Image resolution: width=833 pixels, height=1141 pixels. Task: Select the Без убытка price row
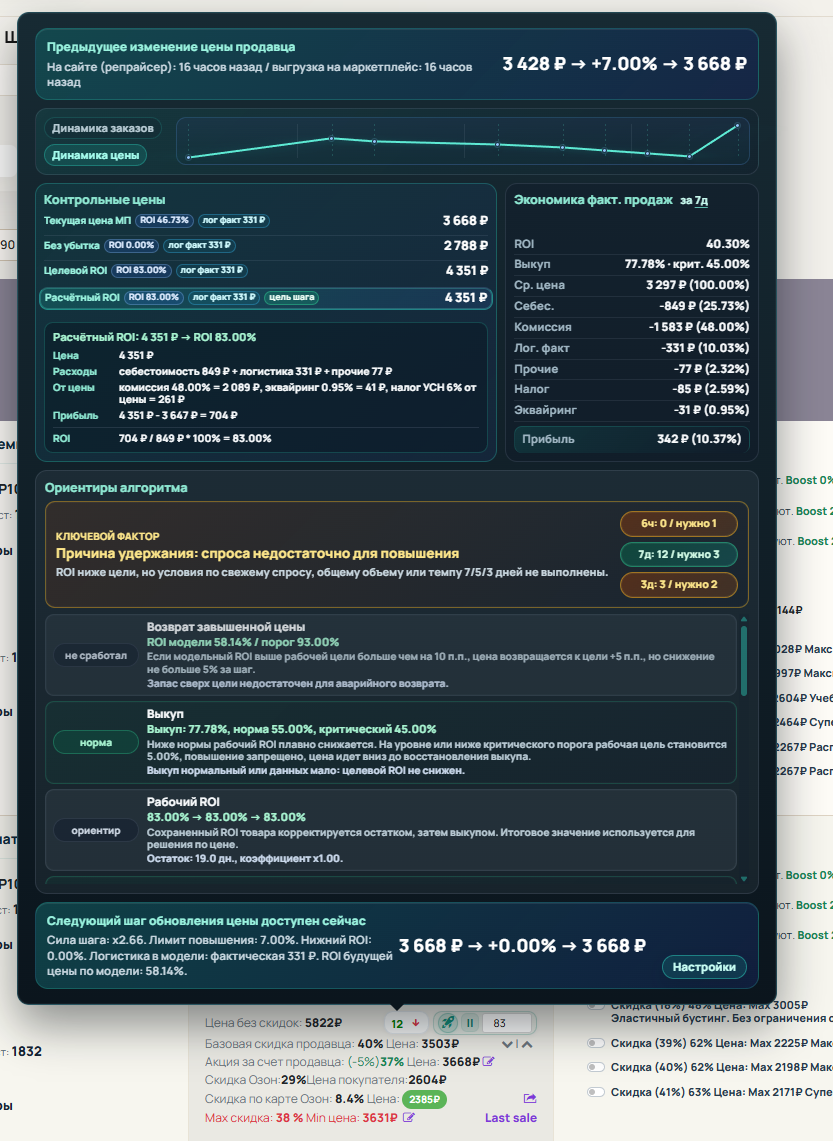coord(266,245)
